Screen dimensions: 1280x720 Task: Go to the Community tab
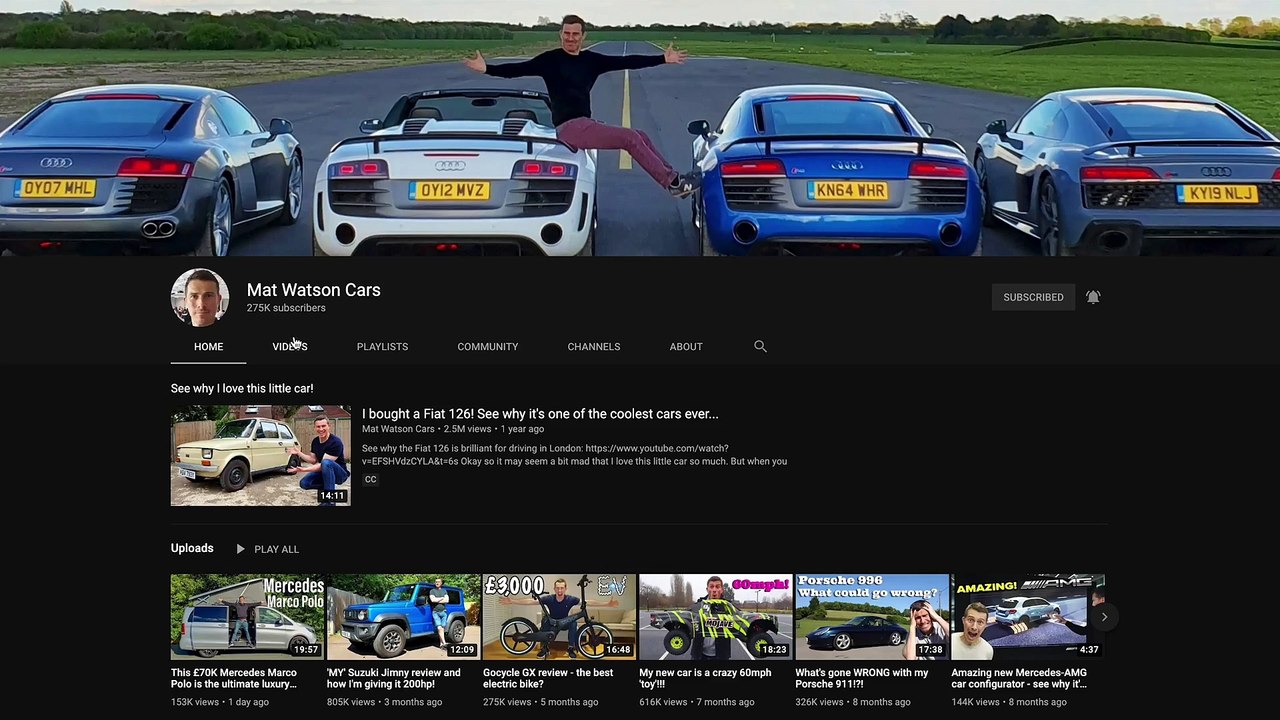tap(487, 346)
